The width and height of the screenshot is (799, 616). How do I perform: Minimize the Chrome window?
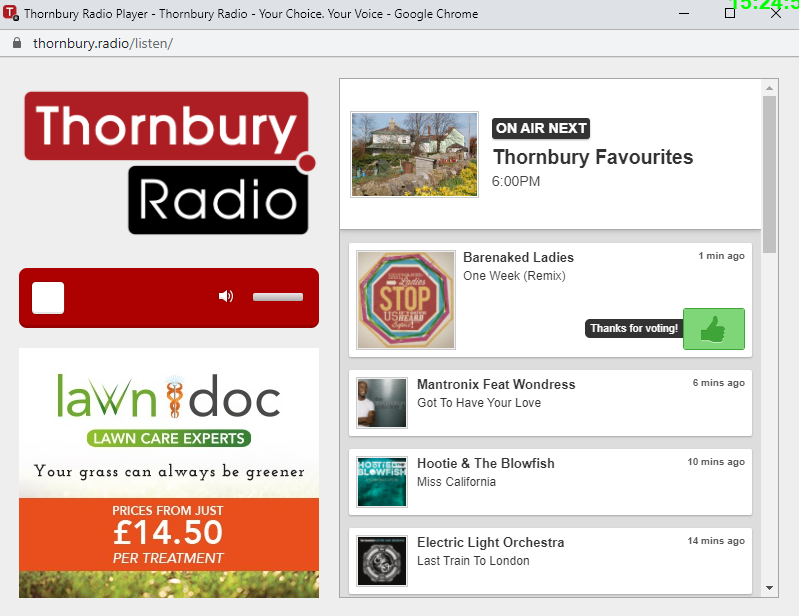(x=684, y=13)
